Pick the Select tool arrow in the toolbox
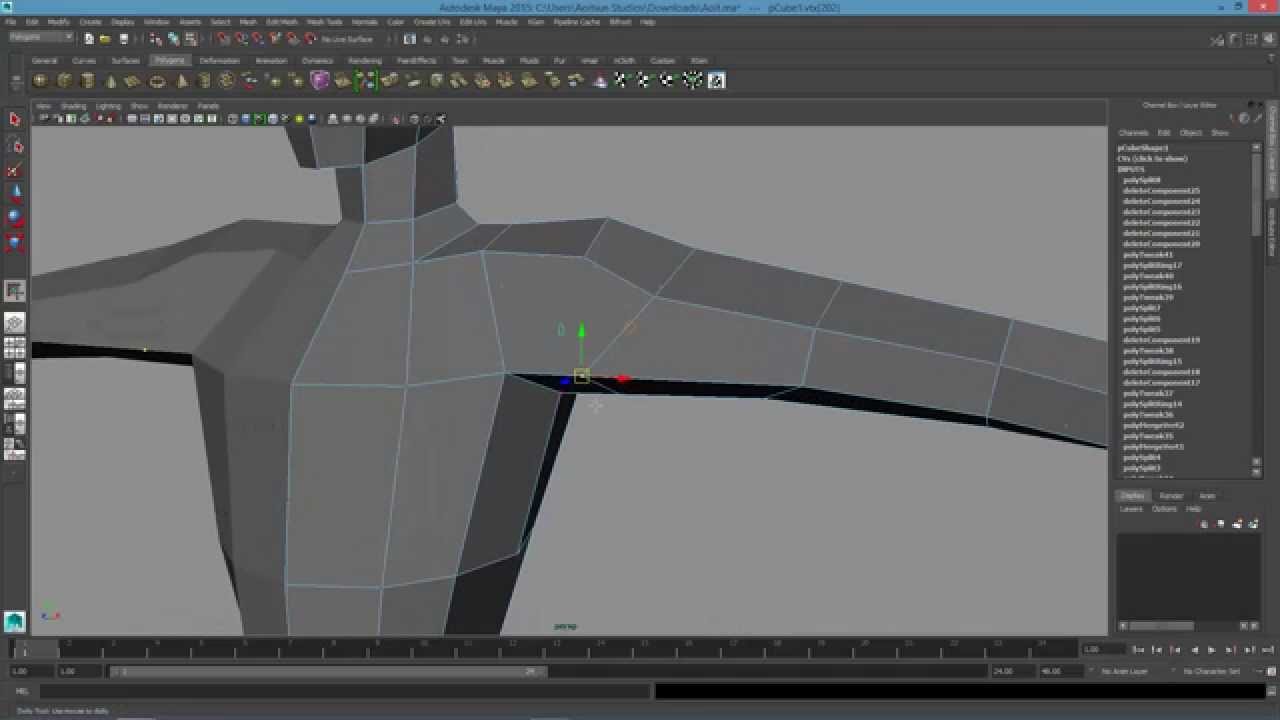The width and height of the screenshot is (1280, 720). (14, 119)
